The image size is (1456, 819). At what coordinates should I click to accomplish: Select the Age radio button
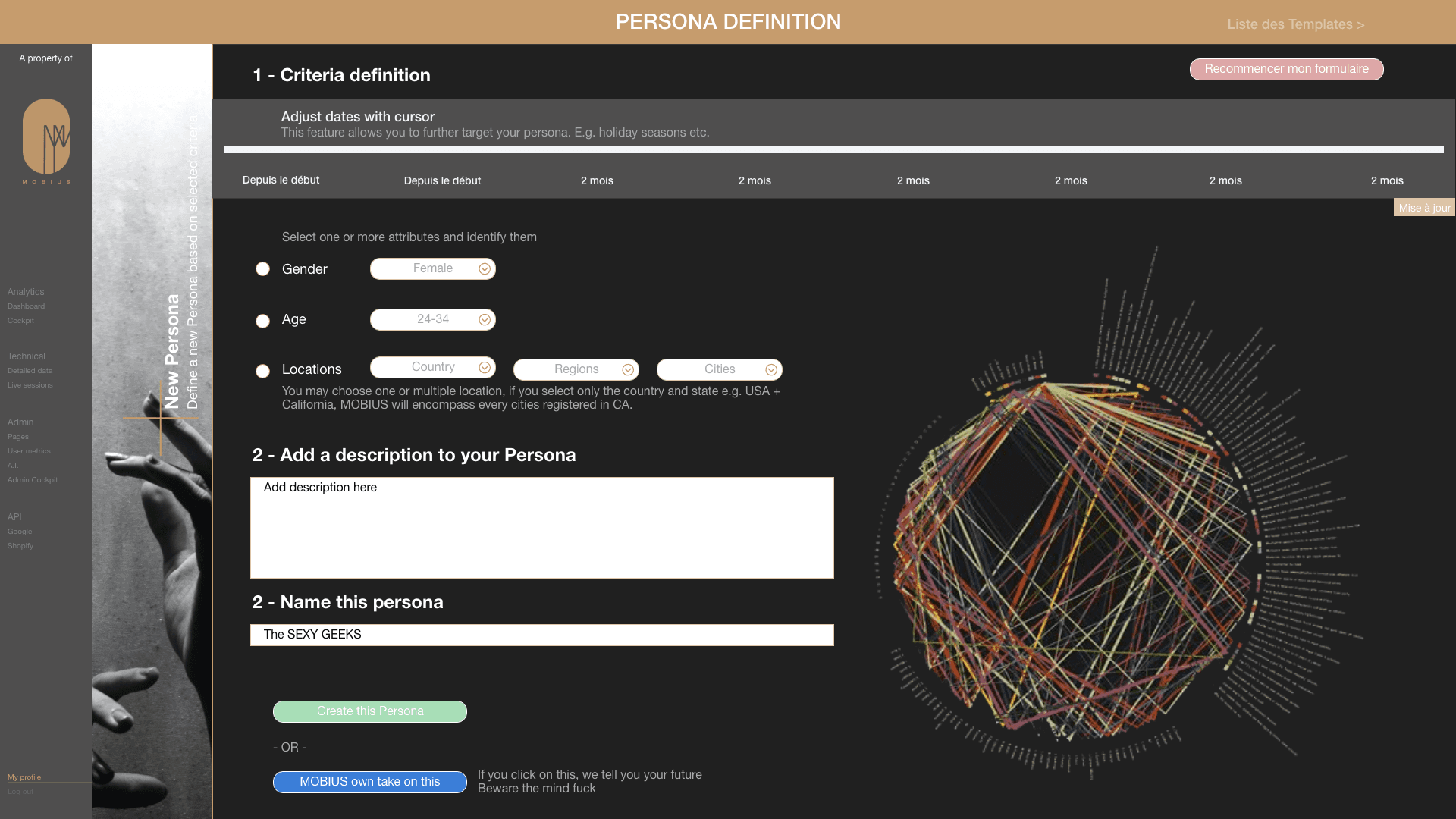[262, 321]
